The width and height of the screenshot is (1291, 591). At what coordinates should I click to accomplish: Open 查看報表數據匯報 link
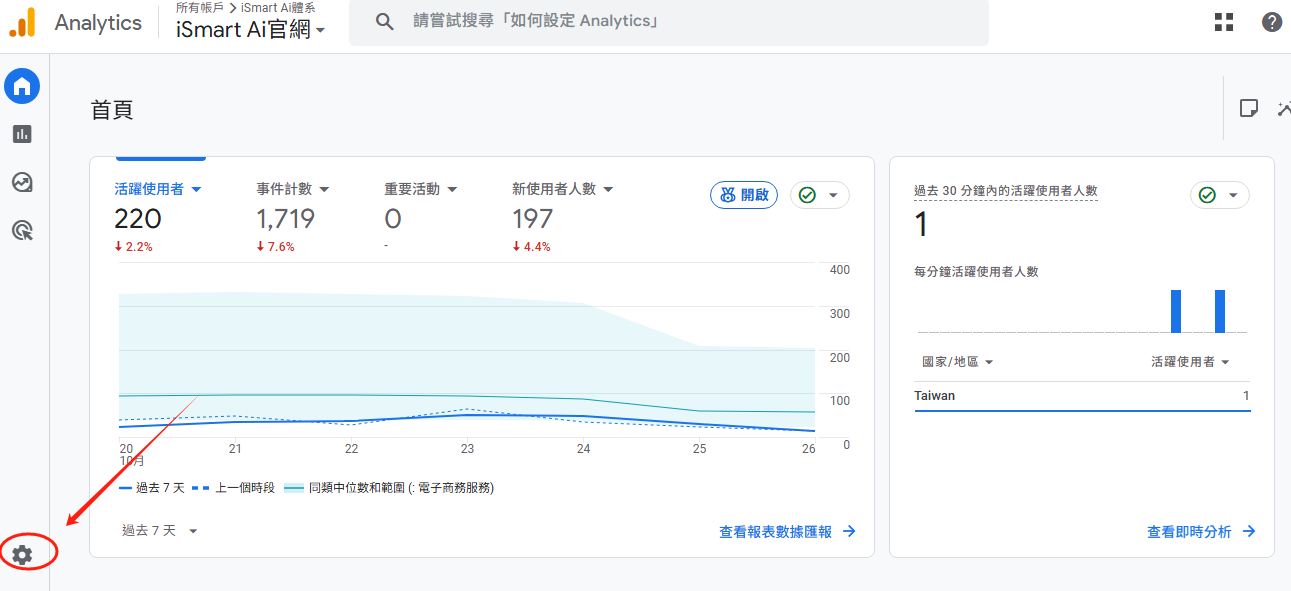tap(786, 532)
